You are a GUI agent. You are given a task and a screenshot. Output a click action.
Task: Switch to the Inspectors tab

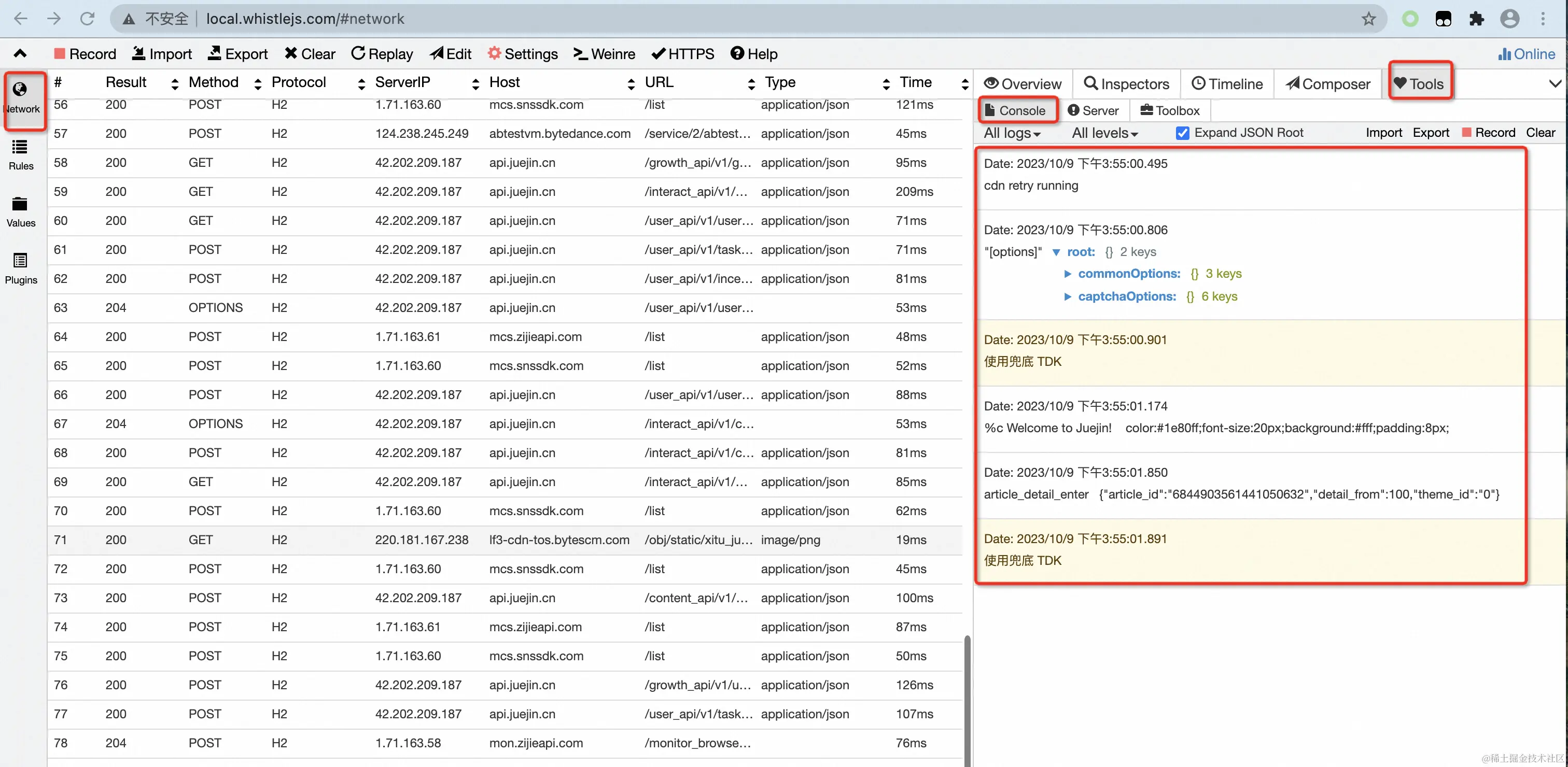(1126, 83)
